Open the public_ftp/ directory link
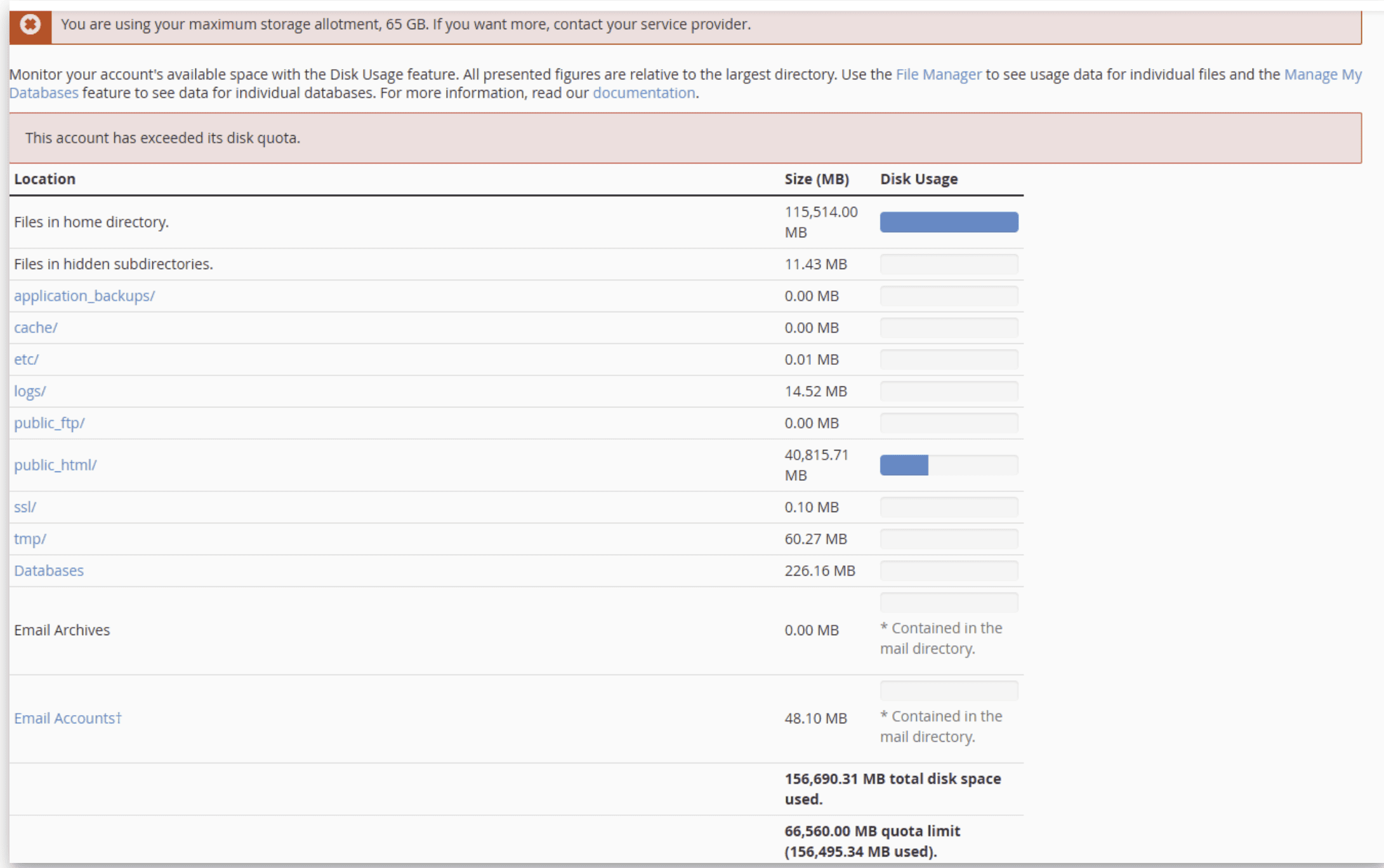 coord(49,423)
